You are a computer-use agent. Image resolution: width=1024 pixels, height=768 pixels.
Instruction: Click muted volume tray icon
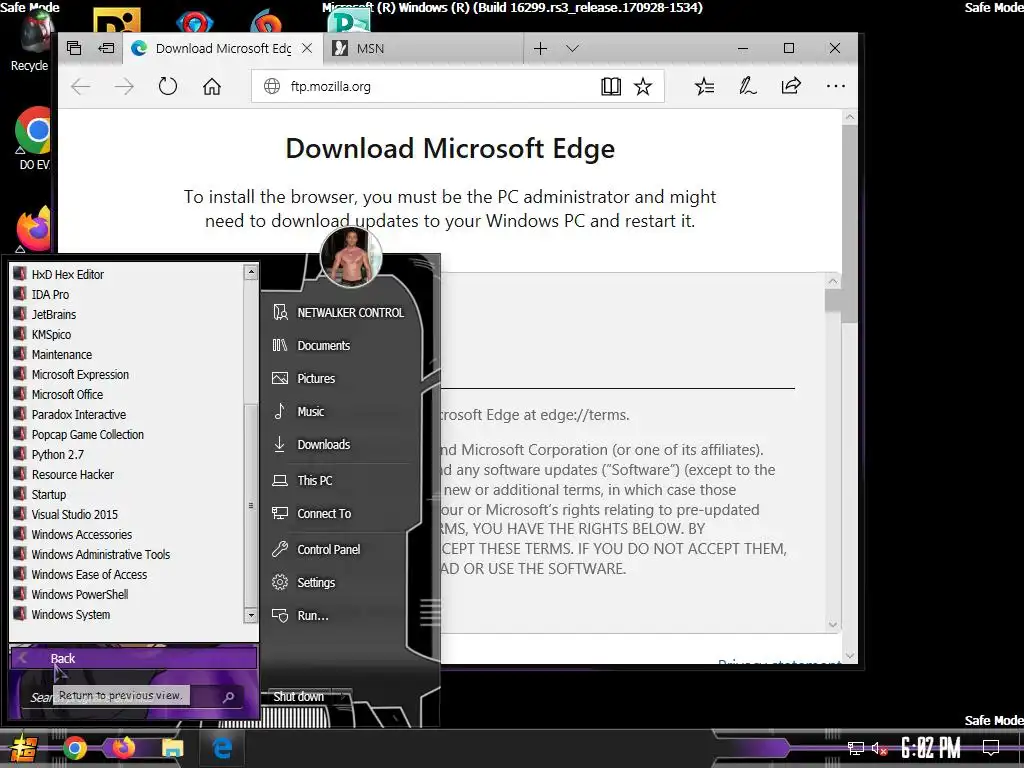879,748
